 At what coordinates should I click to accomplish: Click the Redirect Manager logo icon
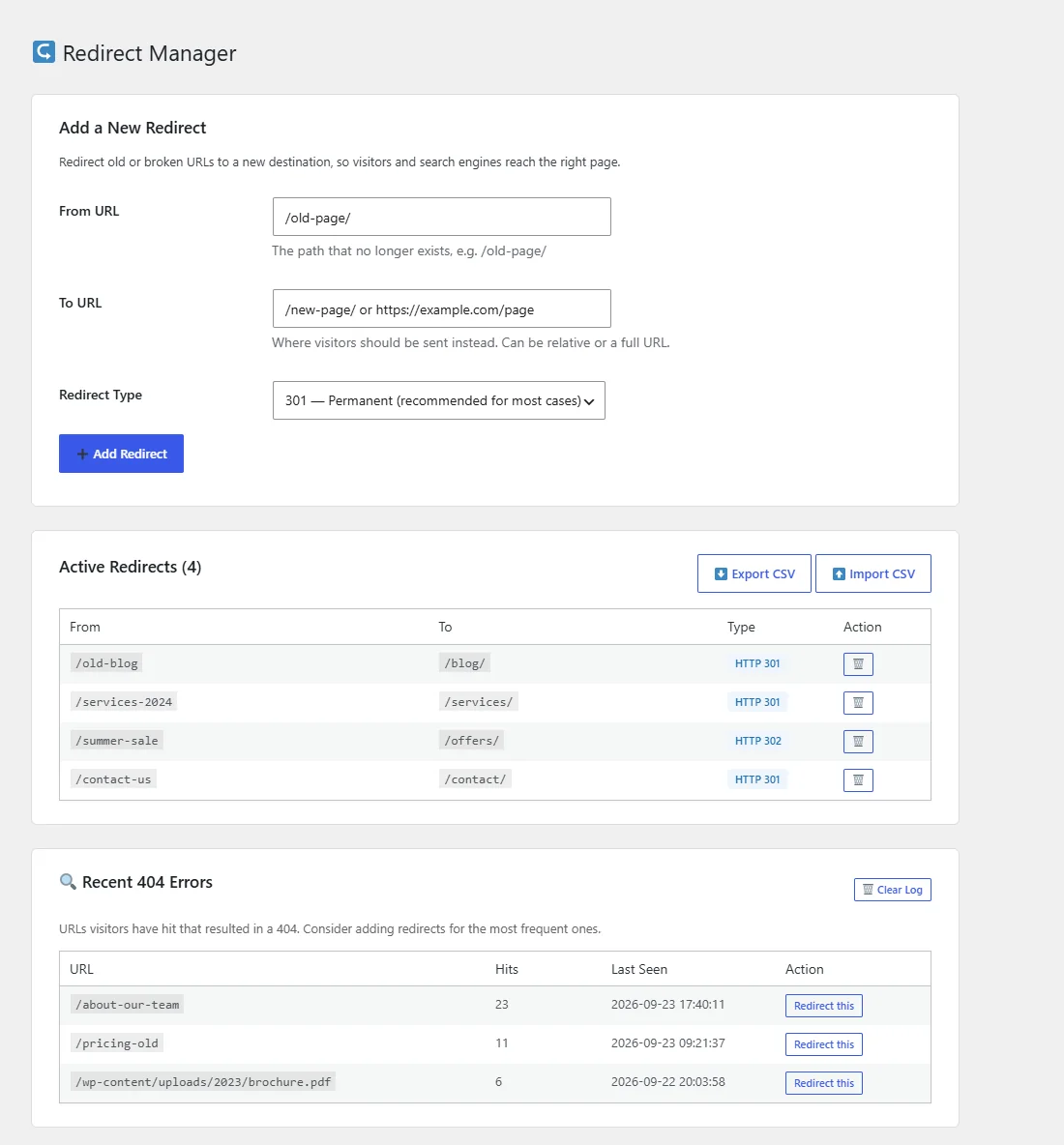tap(44, 52)
